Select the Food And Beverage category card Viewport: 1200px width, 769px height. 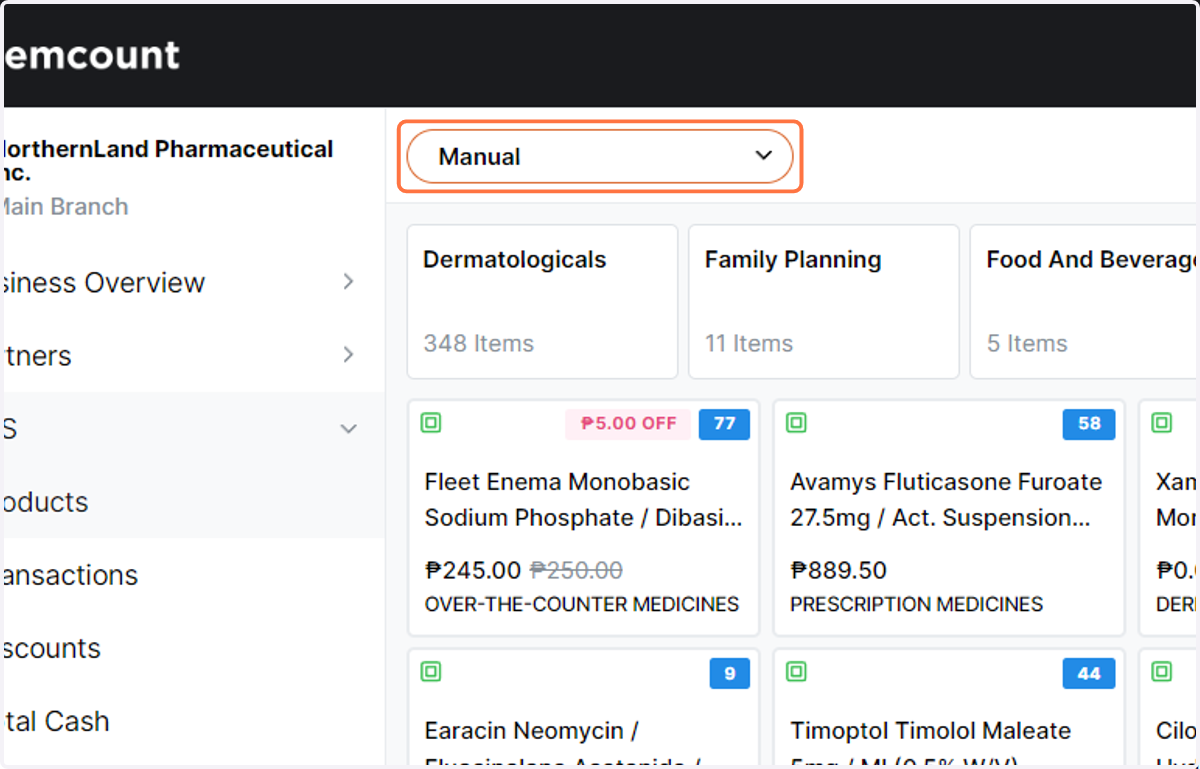(x=1085, y=301)
